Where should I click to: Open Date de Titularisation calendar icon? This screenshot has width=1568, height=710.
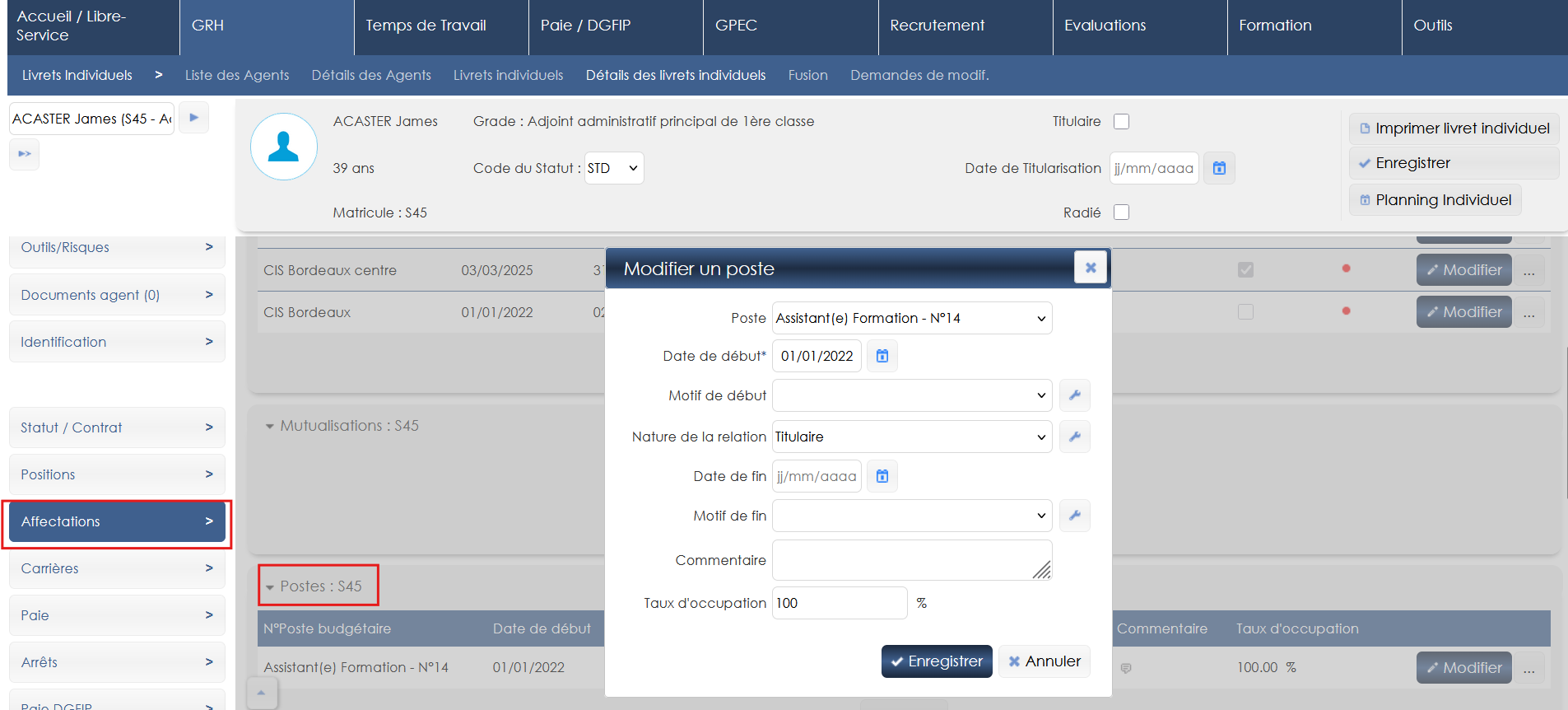pos(1219,168)
